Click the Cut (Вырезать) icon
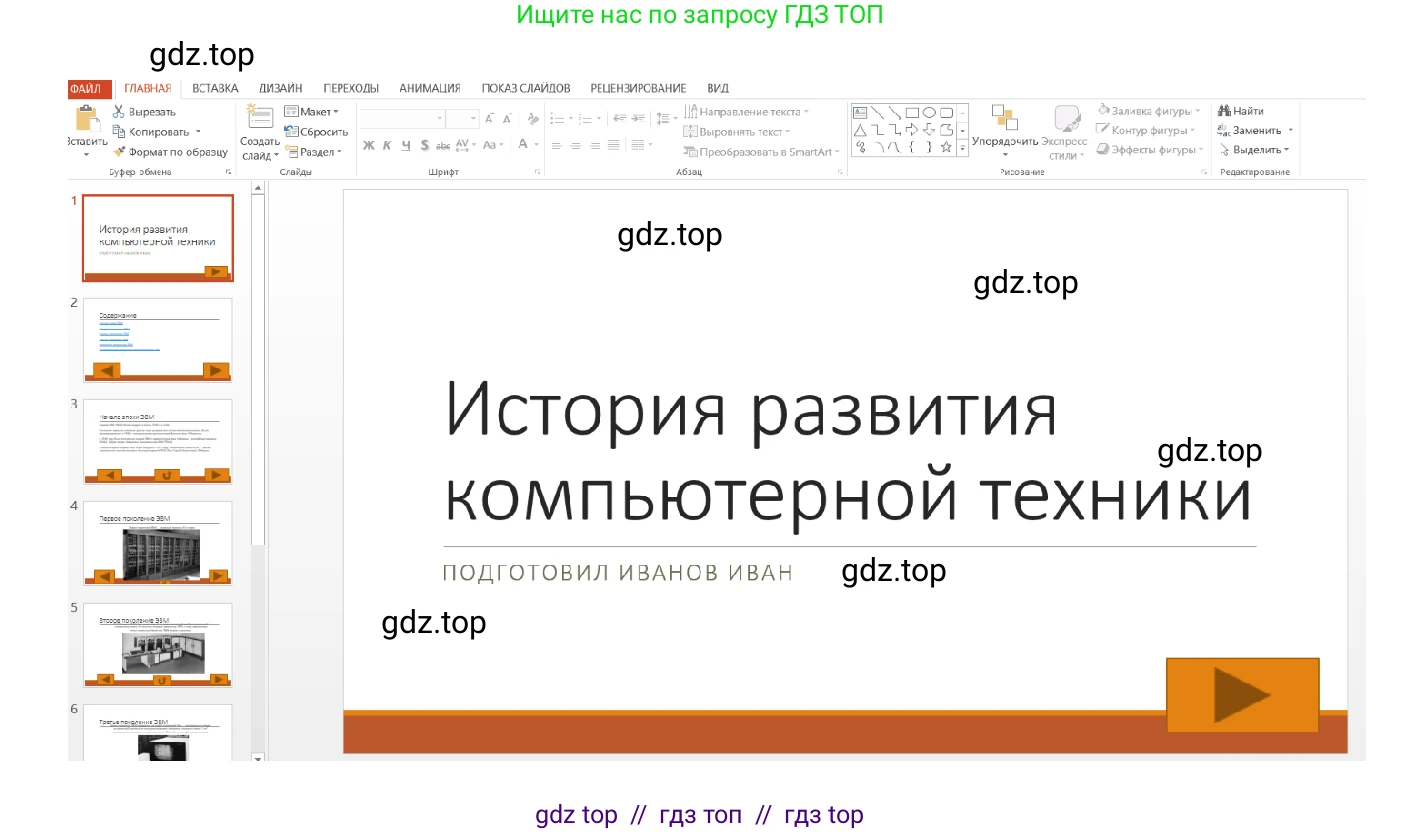 [x=117, y=111]
